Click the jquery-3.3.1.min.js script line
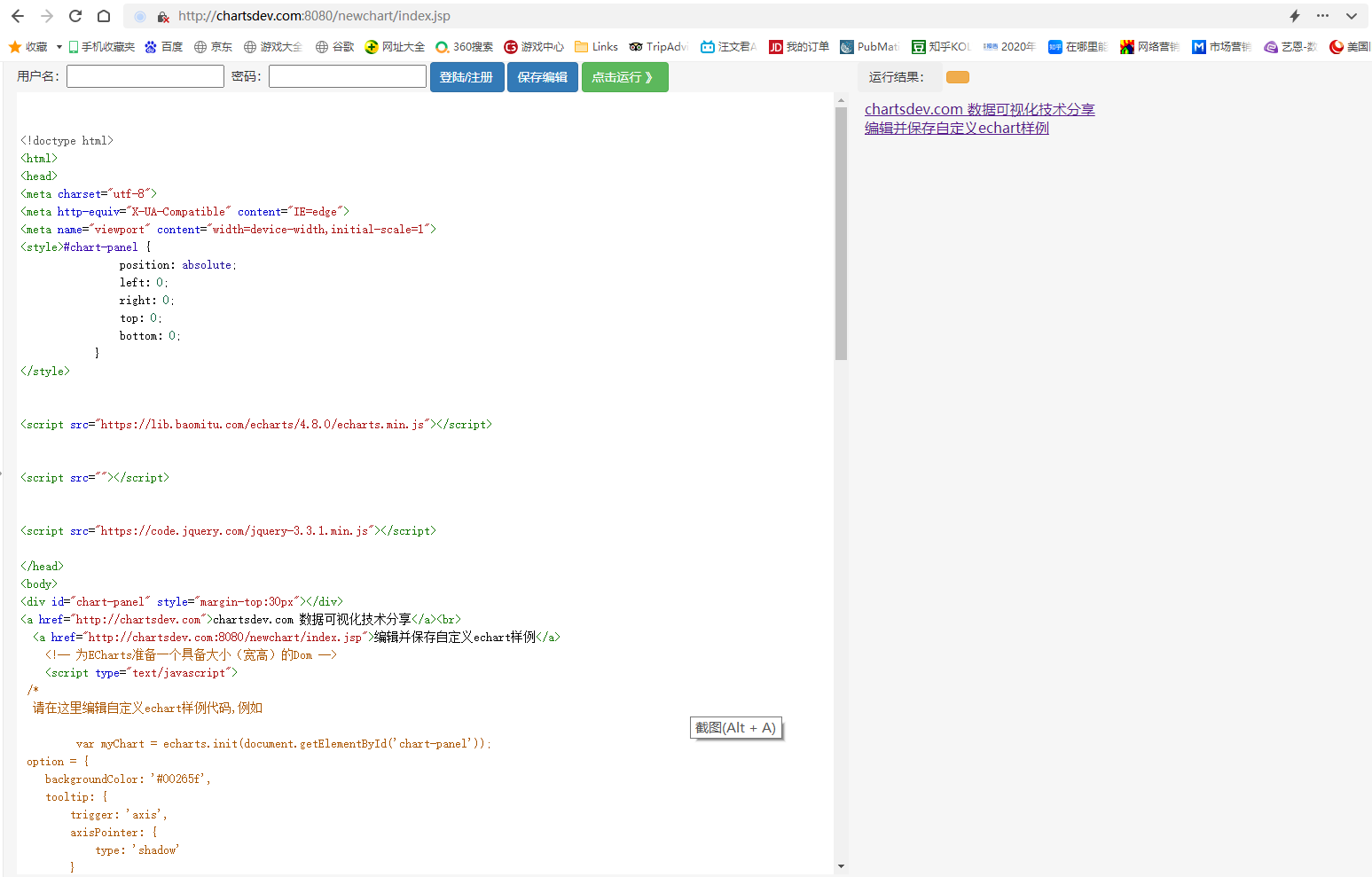Viewport: 1372px width, 877px height. [229, 530]
